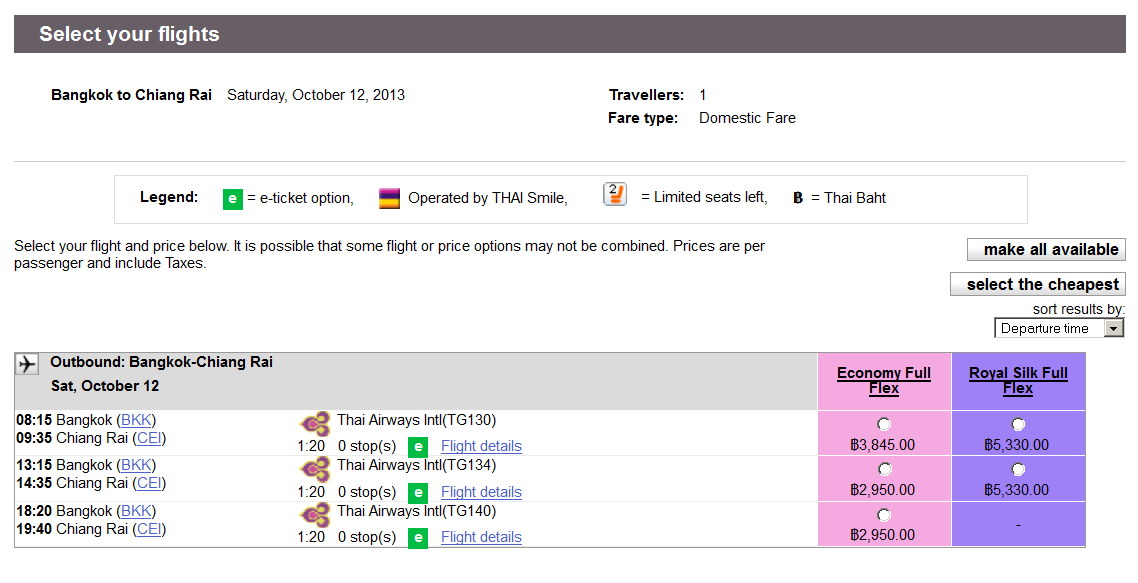Click the Thai Airways logo for flight TG140
Image resolution: width=1138 pixels, height=583 pixels.
point(315,514)
